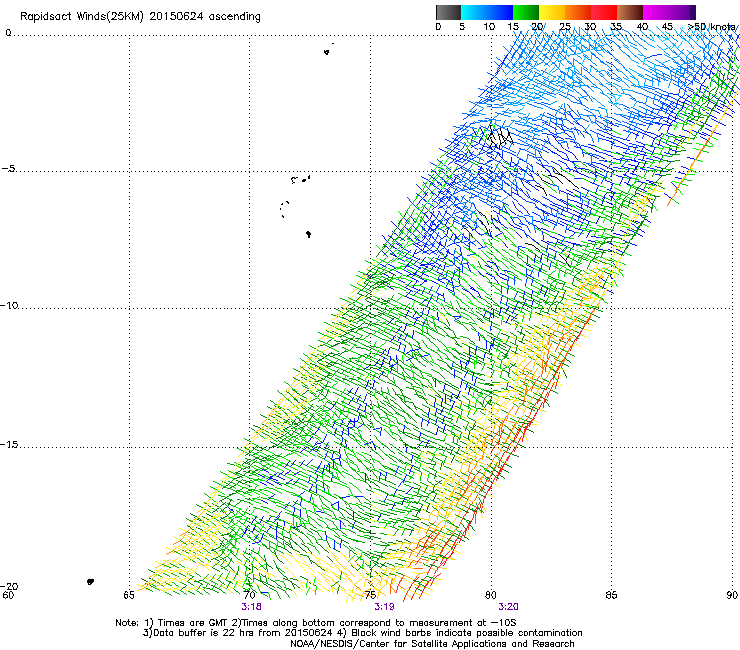Click the "-20" latitude axis label
This screenshot has height=650, width=740.
coord(9,586)
